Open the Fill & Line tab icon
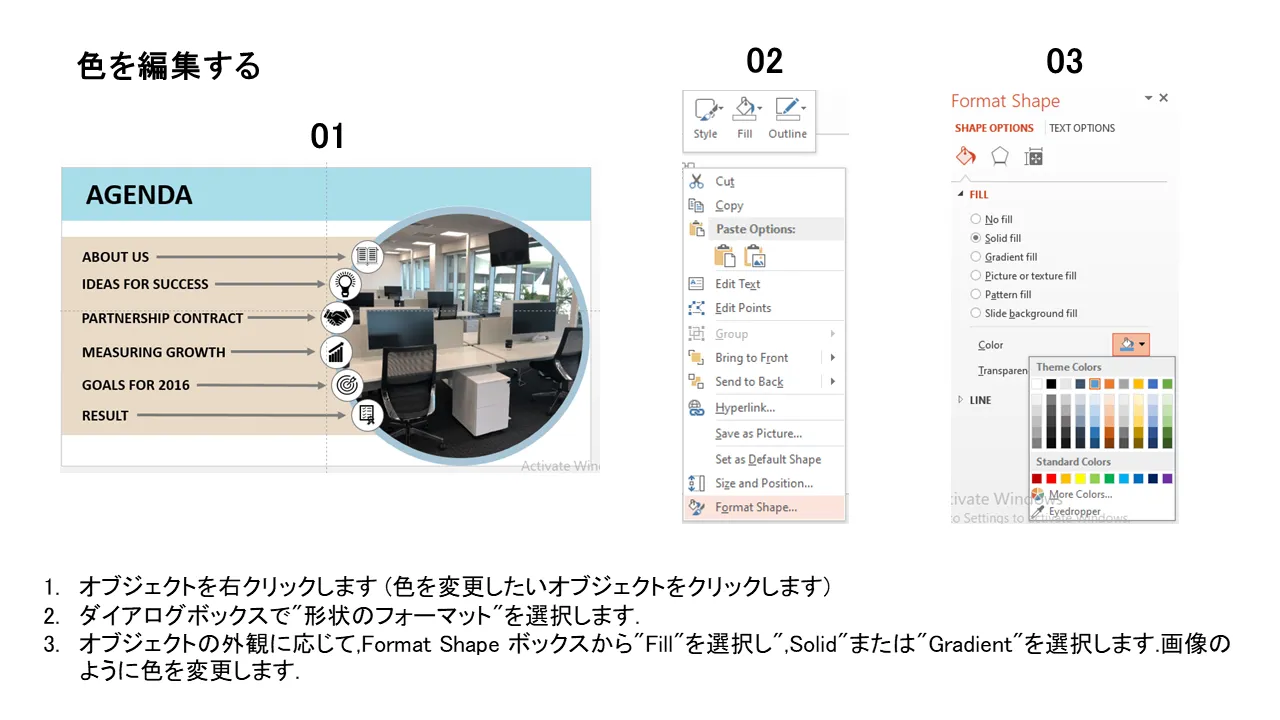Image resolution: width=1280 pixels, height=720 pixels. 966,157
